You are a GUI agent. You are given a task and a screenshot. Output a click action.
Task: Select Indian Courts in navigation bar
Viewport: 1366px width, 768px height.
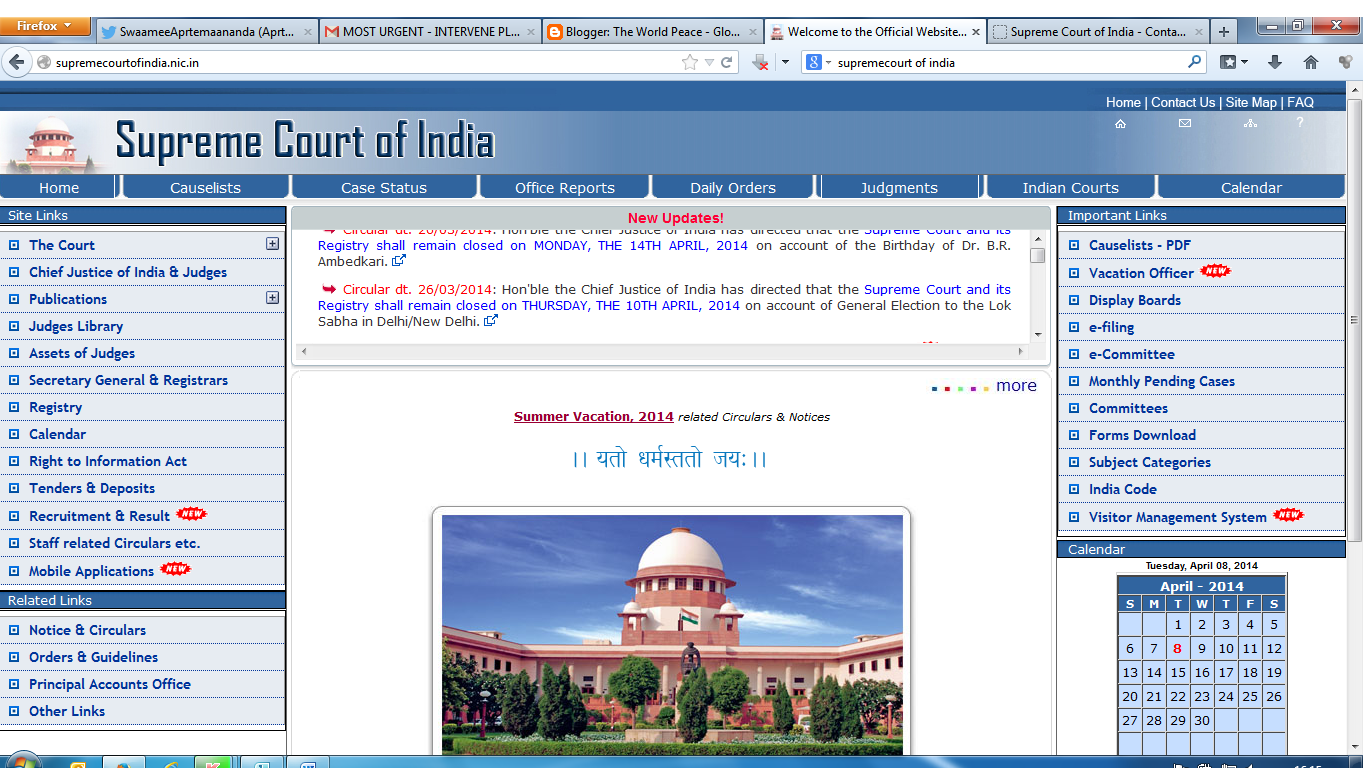[x=1070, y=187]
